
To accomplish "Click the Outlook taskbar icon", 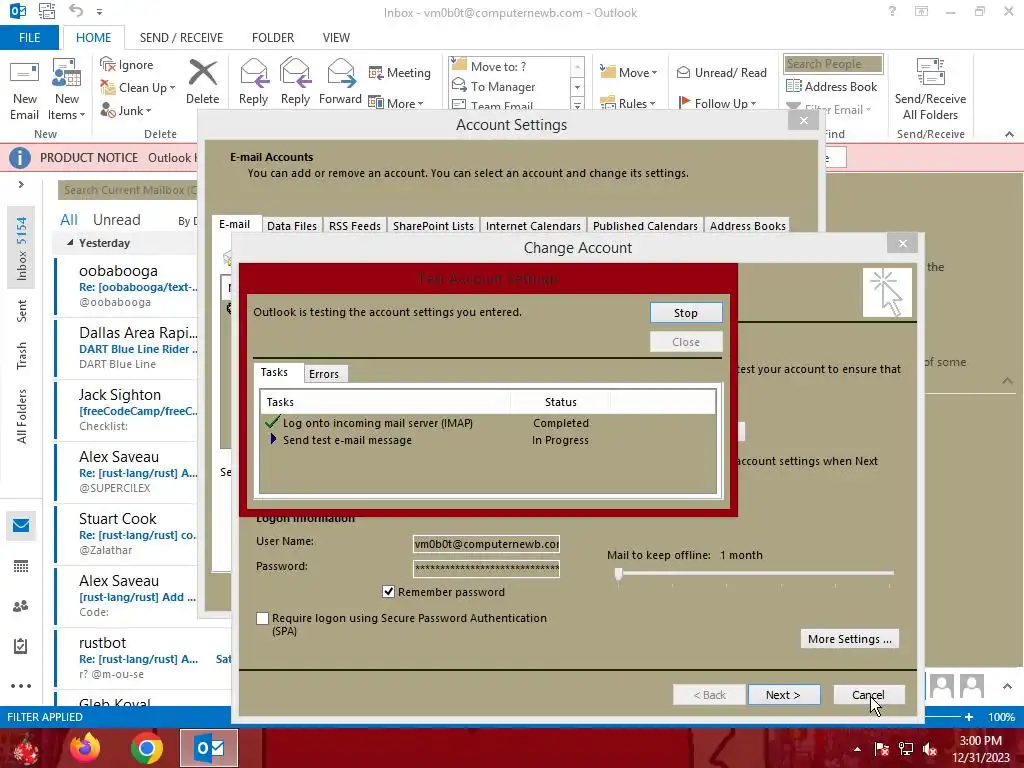I will pyautogui.click(x=209, y=748).
